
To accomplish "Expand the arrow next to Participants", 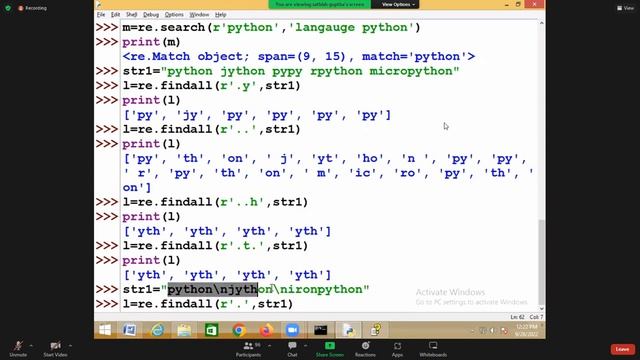I will [269, 346].
